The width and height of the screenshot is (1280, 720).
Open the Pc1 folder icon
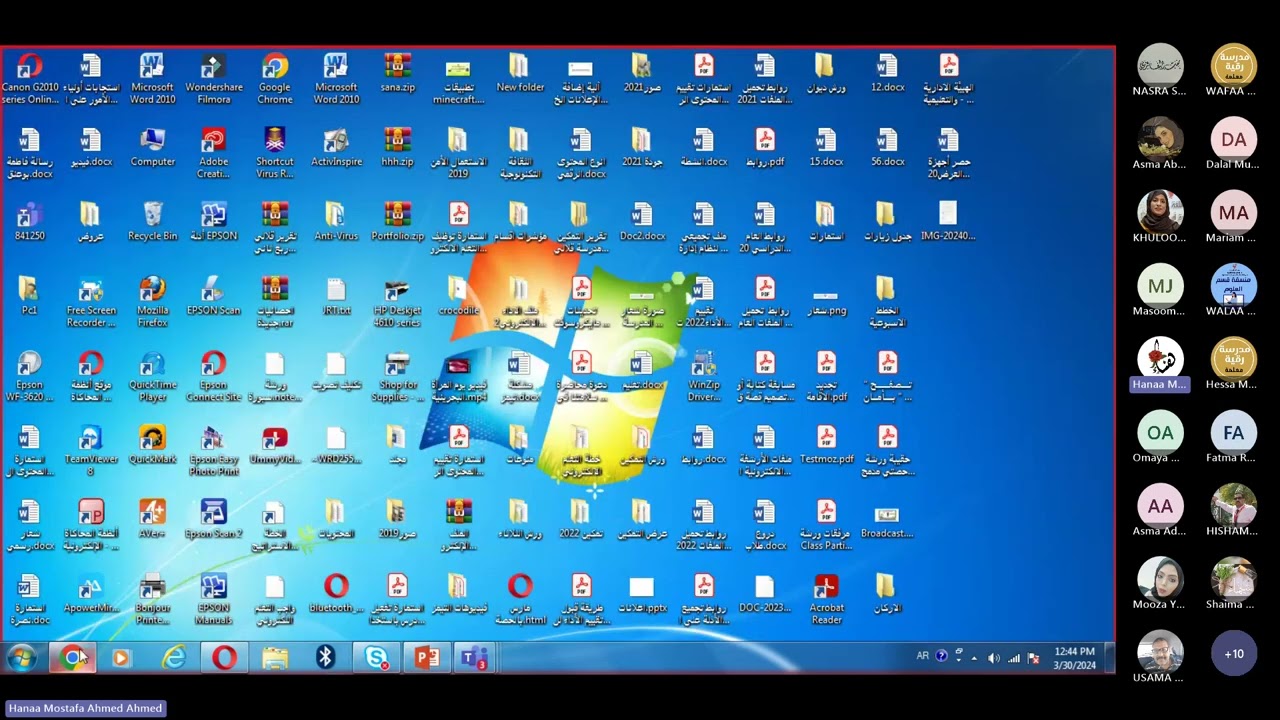(29, 295)
